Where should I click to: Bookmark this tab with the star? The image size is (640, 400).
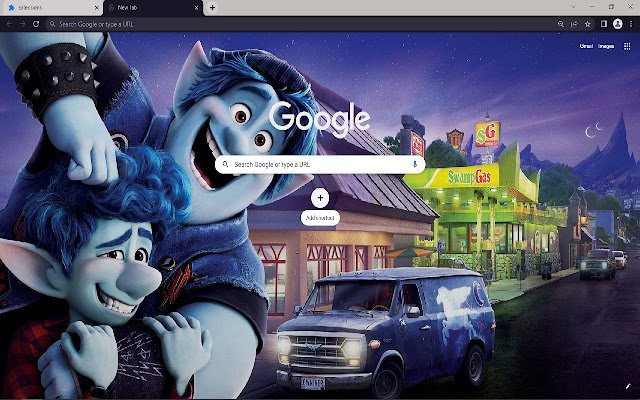588,24
